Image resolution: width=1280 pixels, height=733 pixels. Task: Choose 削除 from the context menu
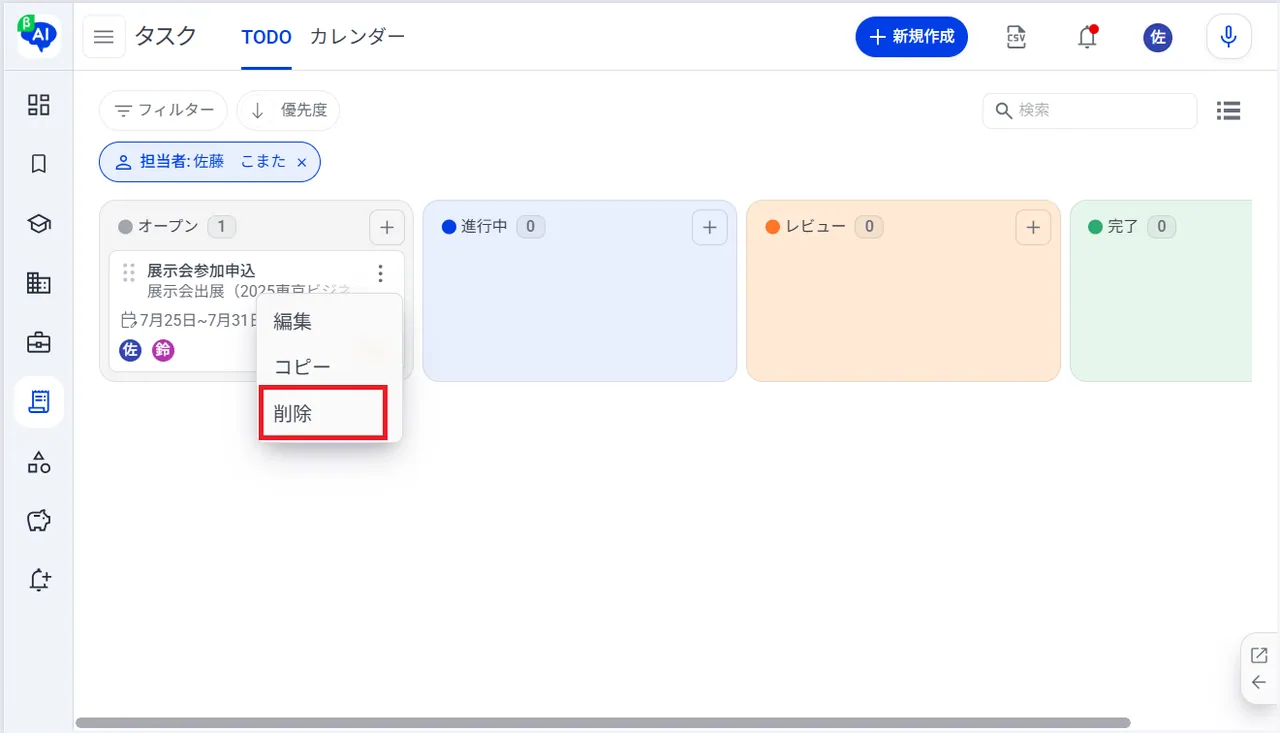pyautogui.click(x=330, y=413)
